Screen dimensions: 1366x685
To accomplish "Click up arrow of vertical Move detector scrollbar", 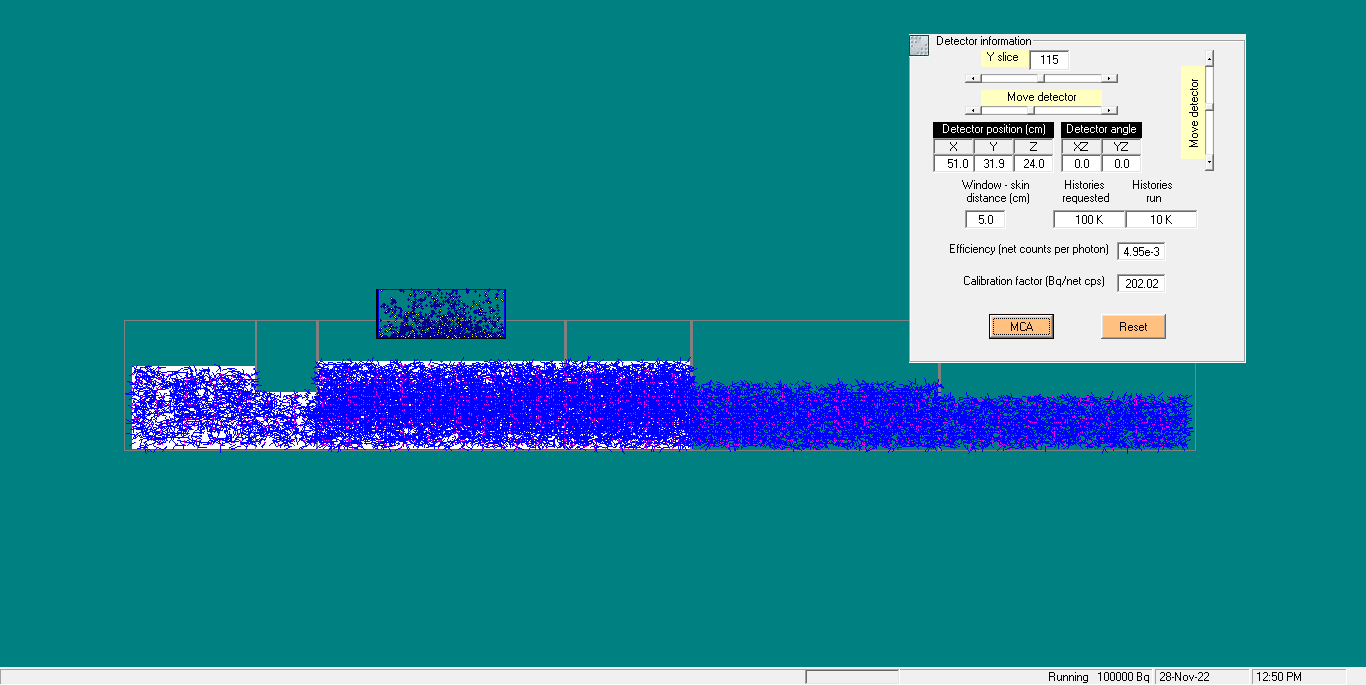I will coord(1209,58).
